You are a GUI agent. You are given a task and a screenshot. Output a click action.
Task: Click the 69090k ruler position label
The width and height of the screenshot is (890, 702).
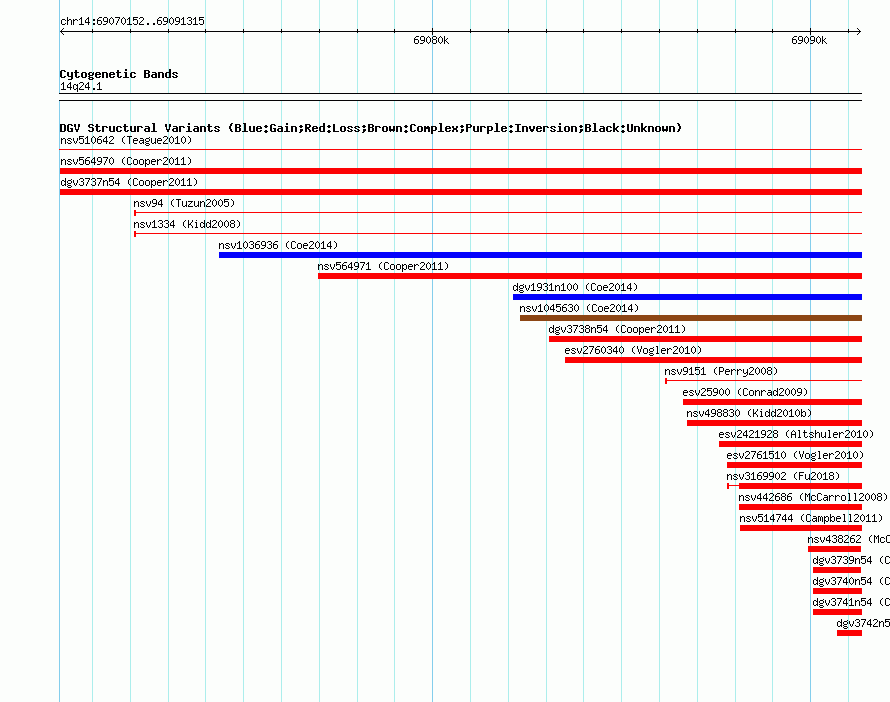click(809, 40)
